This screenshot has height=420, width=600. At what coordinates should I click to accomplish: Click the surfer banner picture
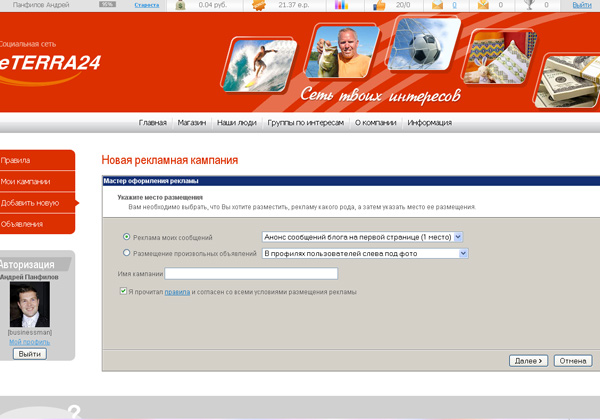(x=259, y=65)
